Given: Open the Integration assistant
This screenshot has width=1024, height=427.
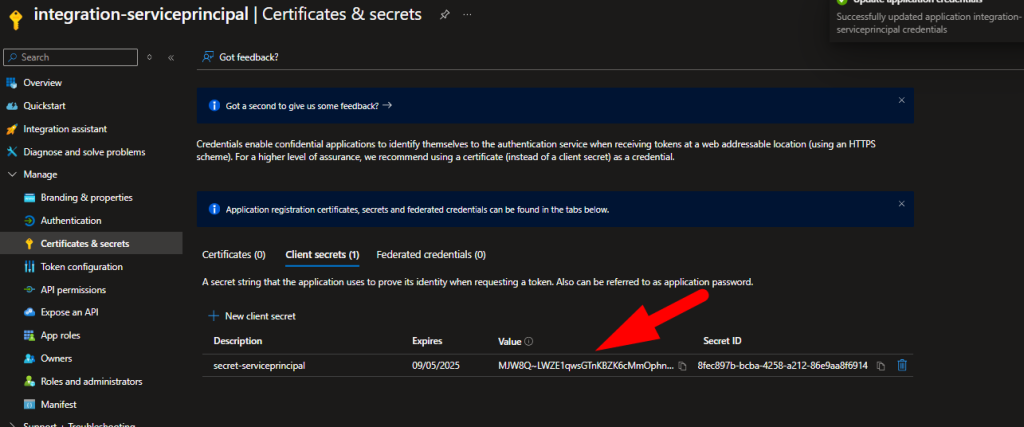Looking at the screenshot, I should 64,129.
